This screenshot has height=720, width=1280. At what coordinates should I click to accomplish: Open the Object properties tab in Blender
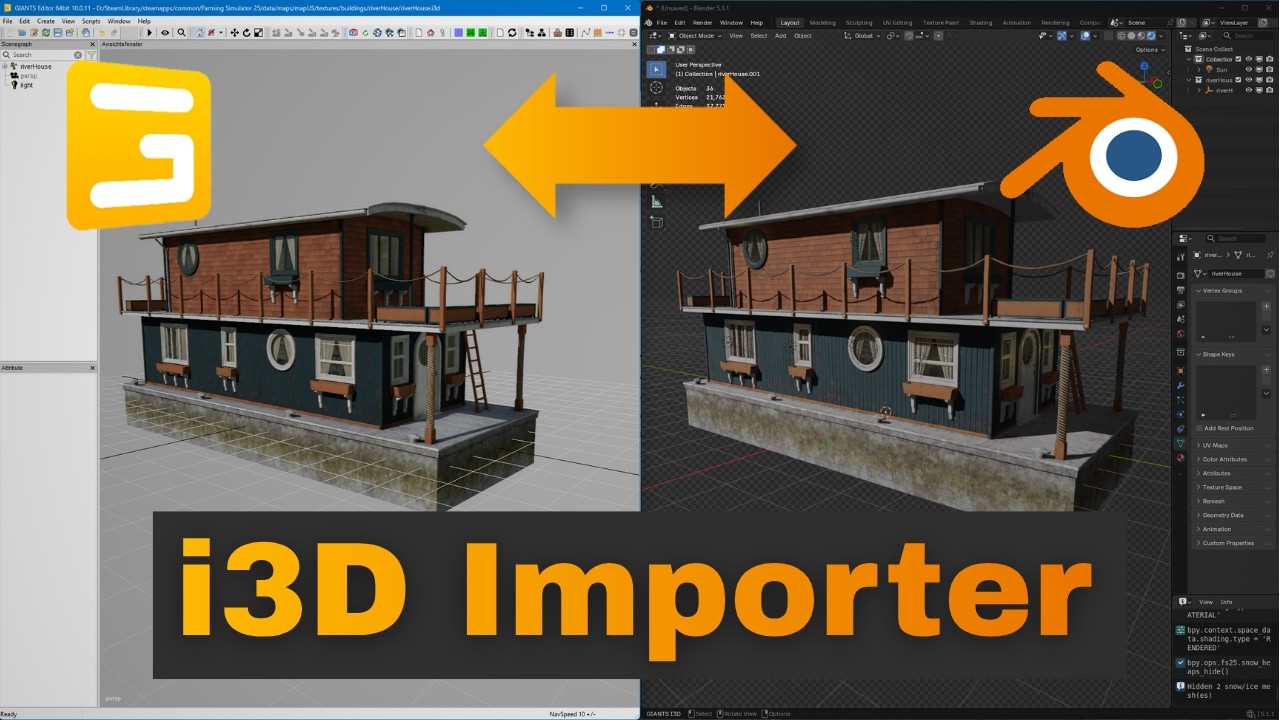(x=1180, y=371)
